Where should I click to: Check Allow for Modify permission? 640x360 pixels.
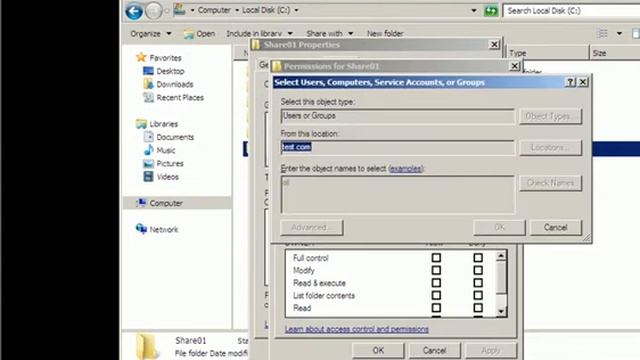(436, 270)
